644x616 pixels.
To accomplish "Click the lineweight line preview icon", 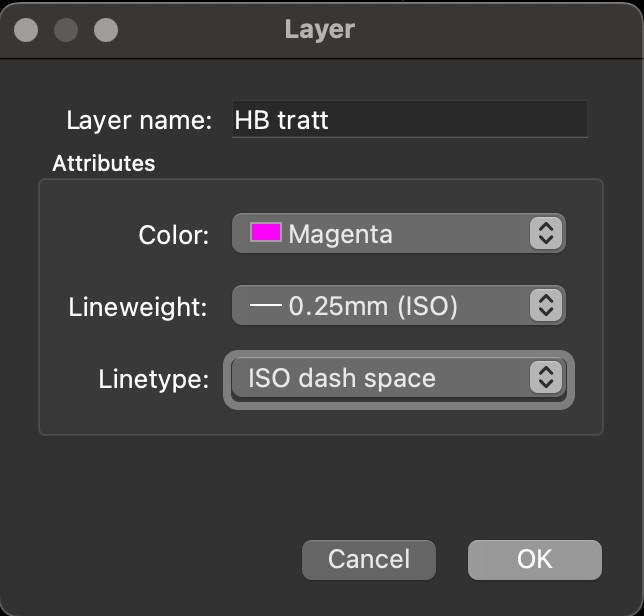I will pos(265,306).
